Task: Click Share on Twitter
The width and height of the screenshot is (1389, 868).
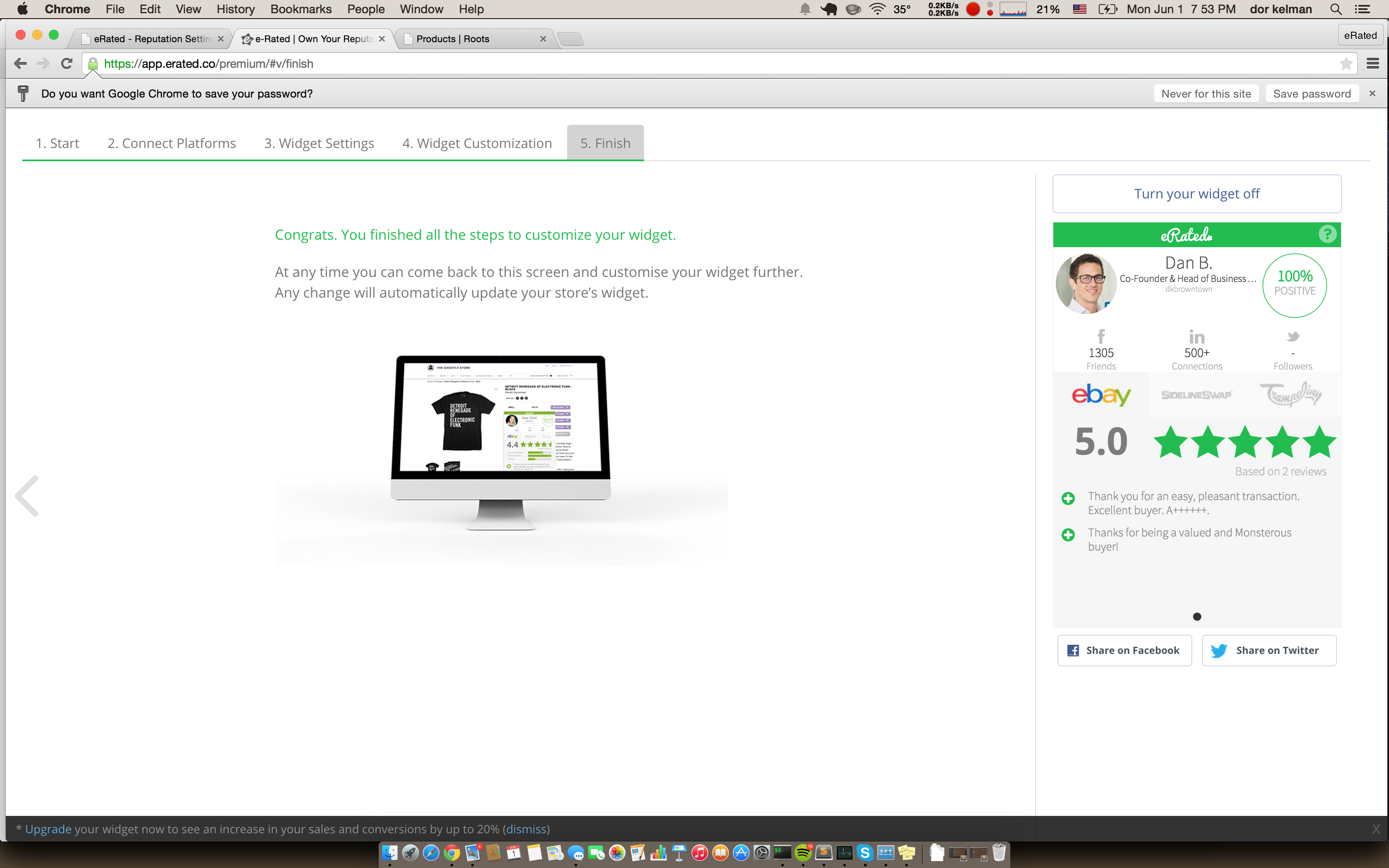Action: (1269, 651)
